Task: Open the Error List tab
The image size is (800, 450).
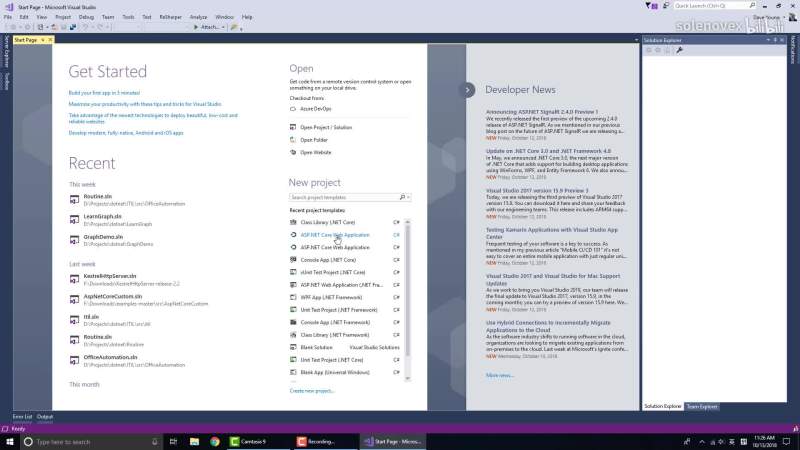Action: click(22, 417)
